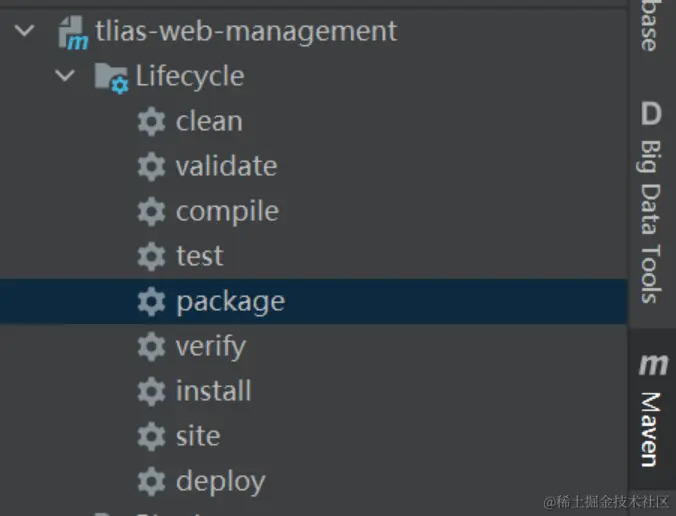Select the site lifecycle goal
Viewport: 676px width, 516px height.
coord(197,436)
